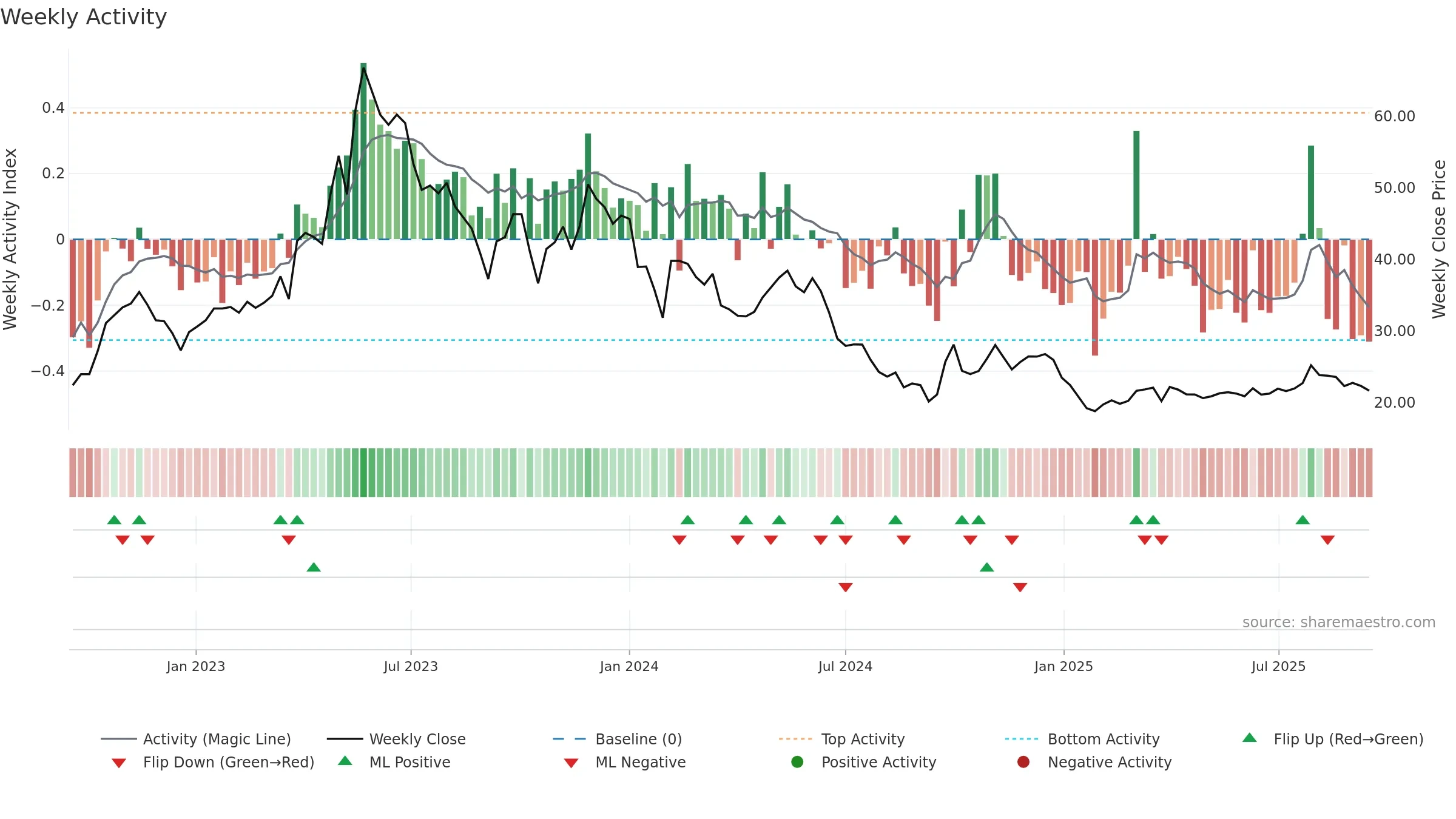Click the darkest green heatmap cell mid-2023
The image size is (1456, 819).
pyautogui.click(x=363, y=473)
